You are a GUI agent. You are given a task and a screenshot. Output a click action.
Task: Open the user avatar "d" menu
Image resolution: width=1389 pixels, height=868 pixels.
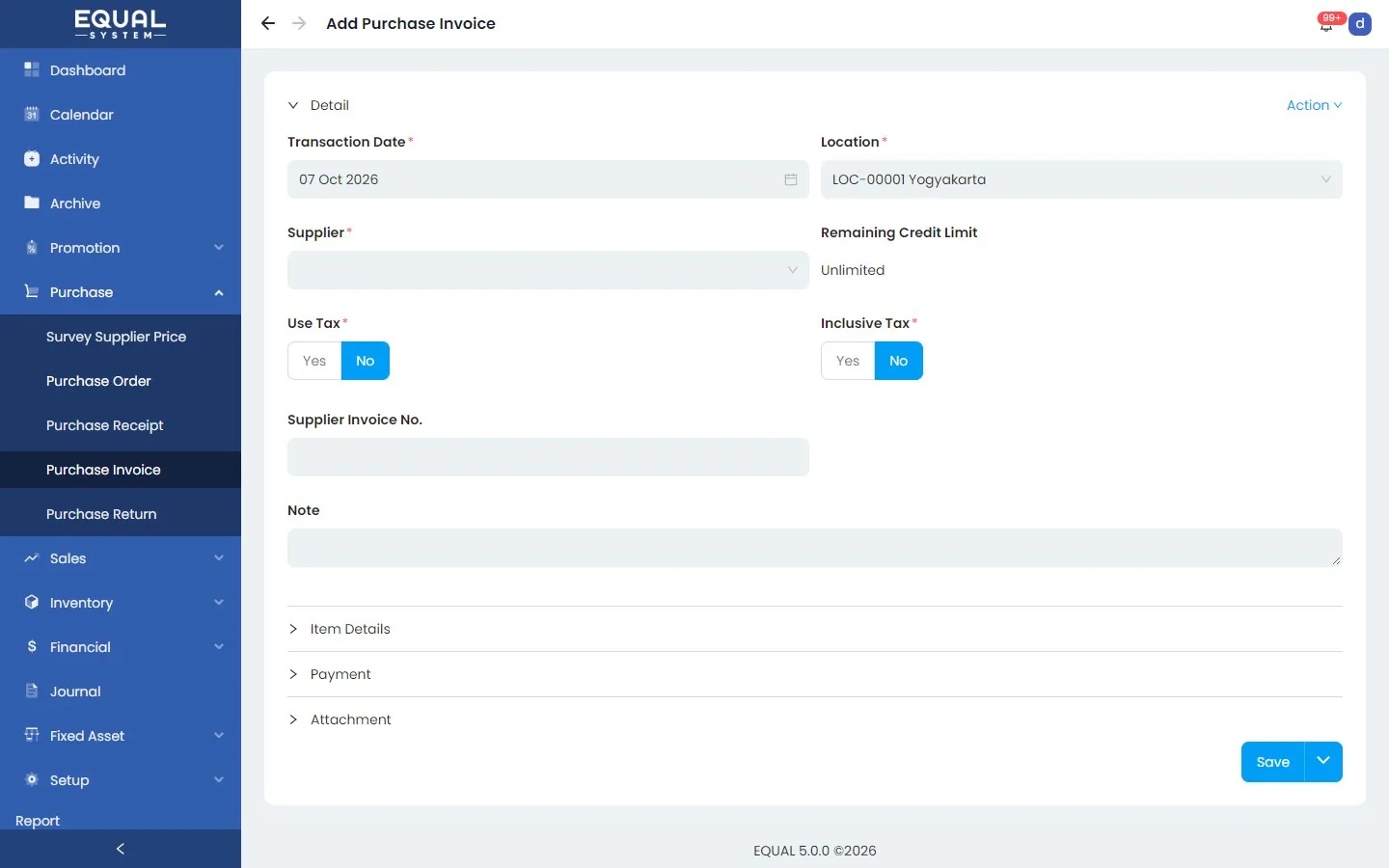(x=1360, y=23)
